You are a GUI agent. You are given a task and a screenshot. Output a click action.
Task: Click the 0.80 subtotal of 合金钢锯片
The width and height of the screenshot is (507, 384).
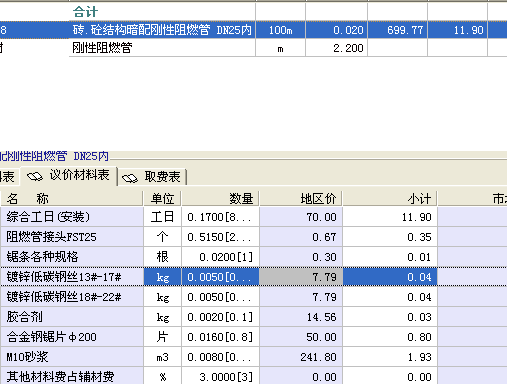click(x=390, y=337)
